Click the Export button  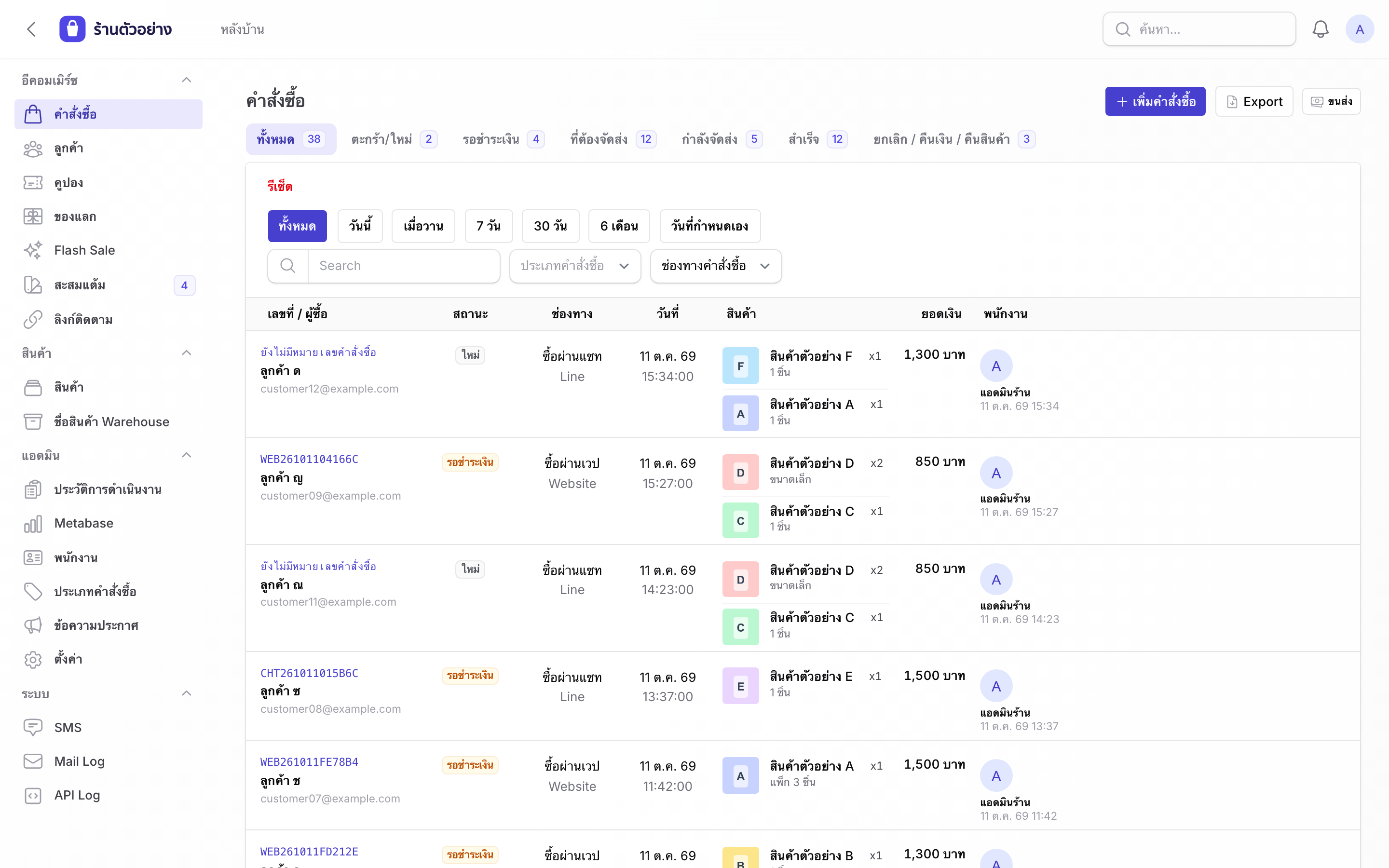(1254, 102)
